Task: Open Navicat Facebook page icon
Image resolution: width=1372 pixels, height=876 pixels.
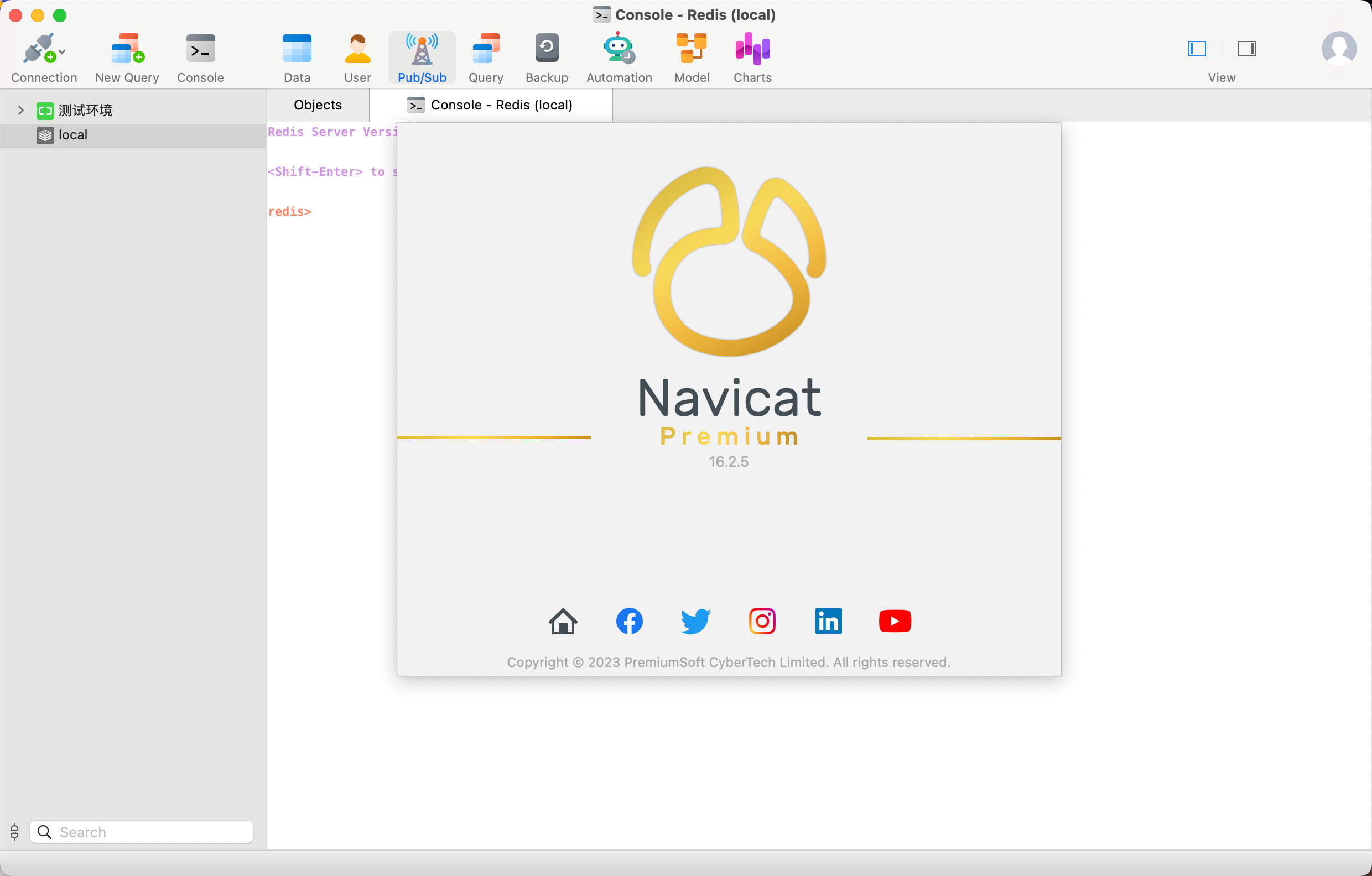Action: (630, 621)
